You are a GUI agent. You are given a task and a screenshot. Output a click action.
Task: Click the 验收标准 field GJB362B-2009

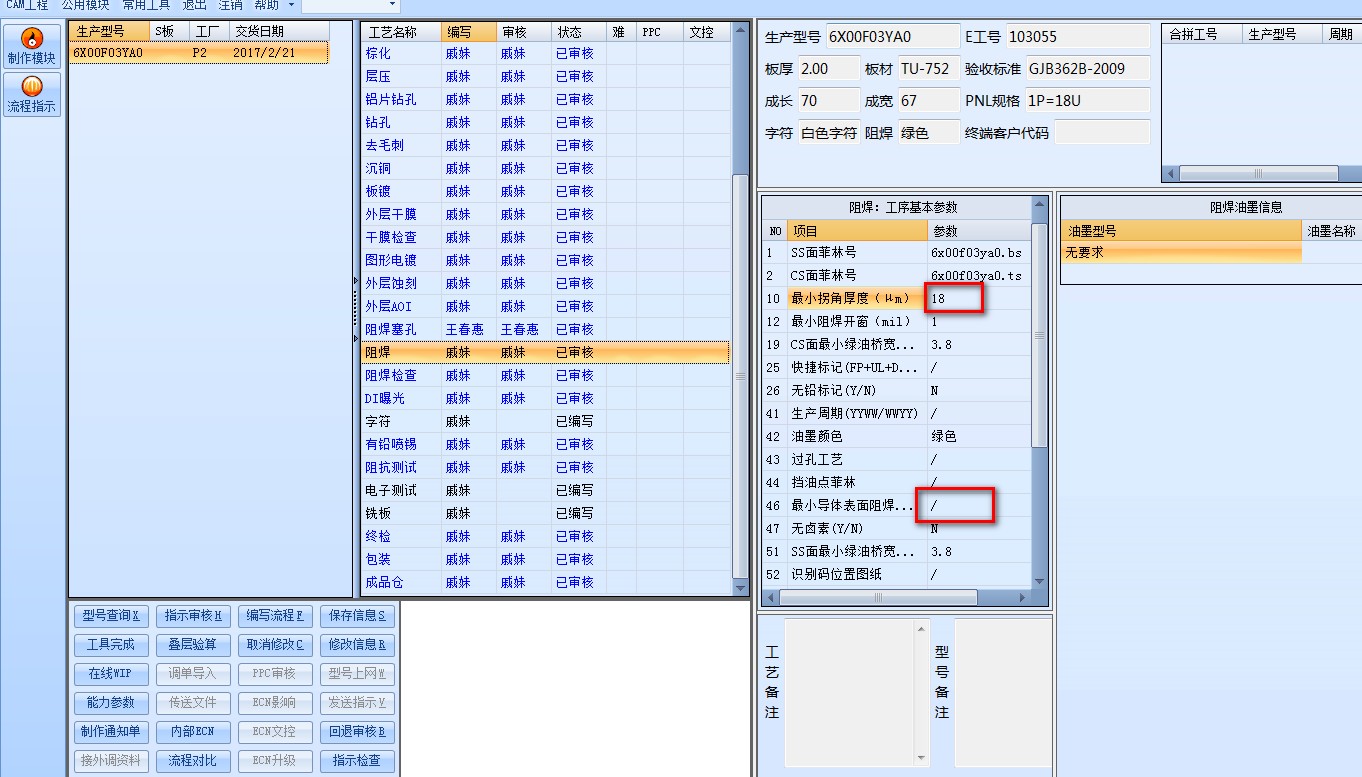[x=1087, y=69]
